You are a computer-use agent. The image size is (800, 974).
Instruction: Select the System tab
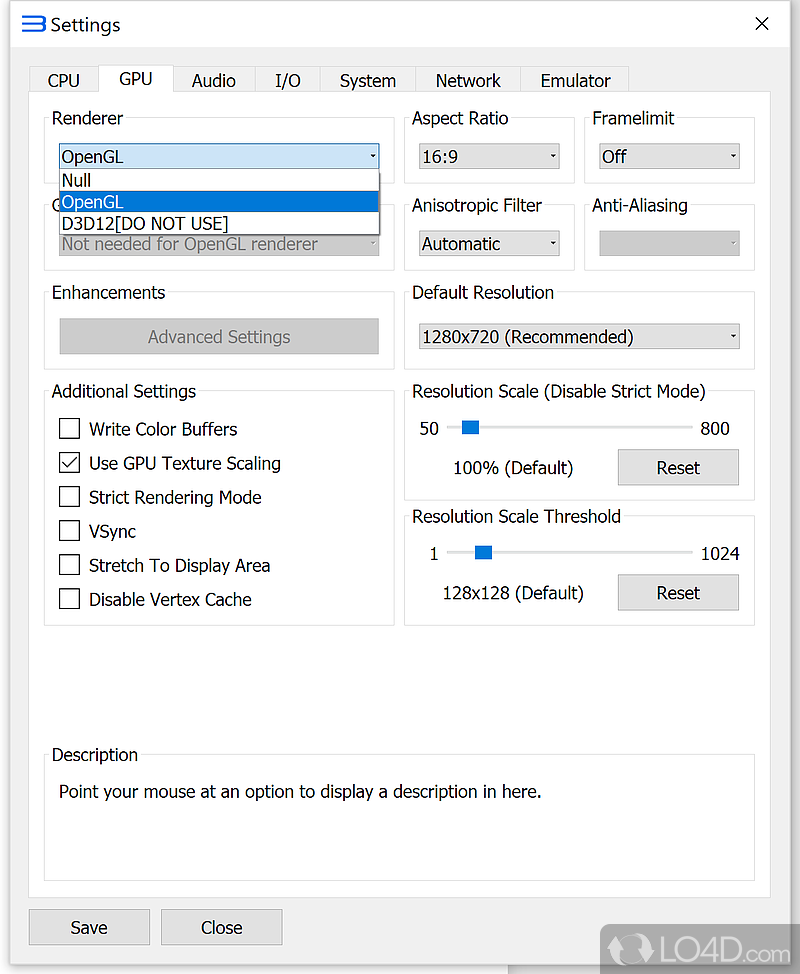(368, 81)
